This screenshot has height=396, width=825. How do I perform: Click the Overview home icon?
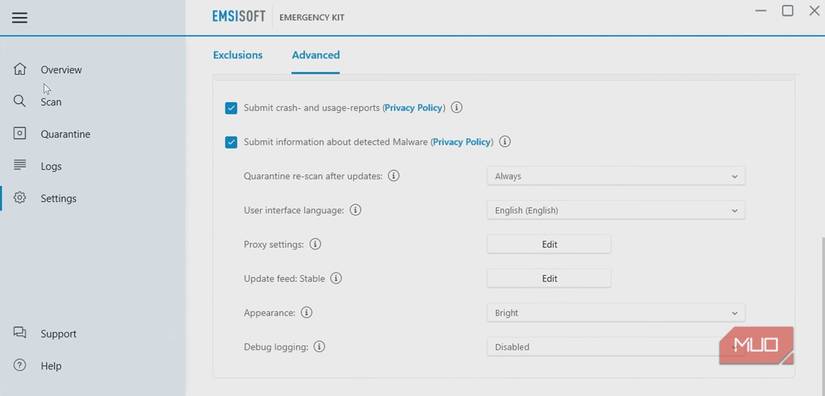[19, 69]
